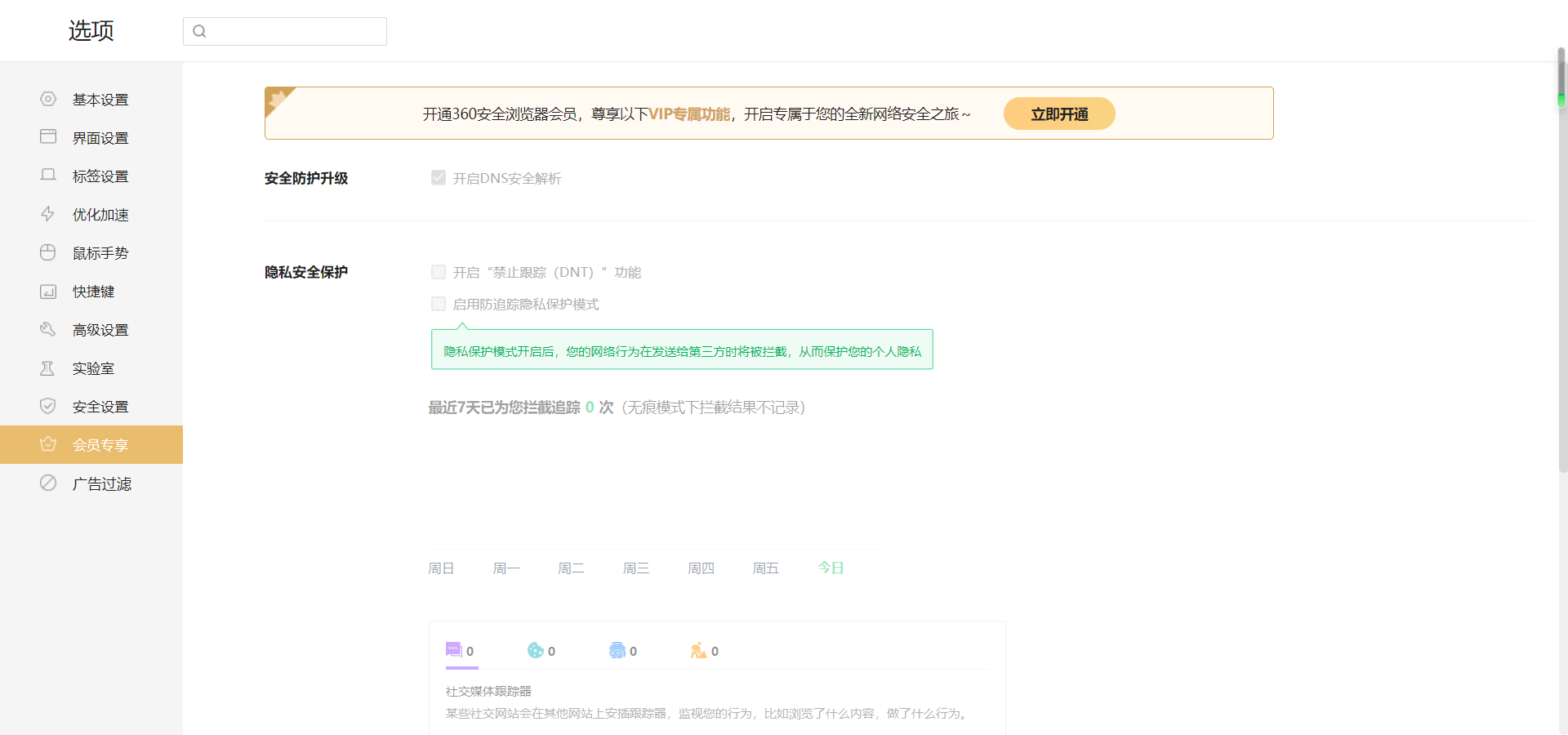Switch to 界面设置 in the sidebar

(x=100, y=137)
